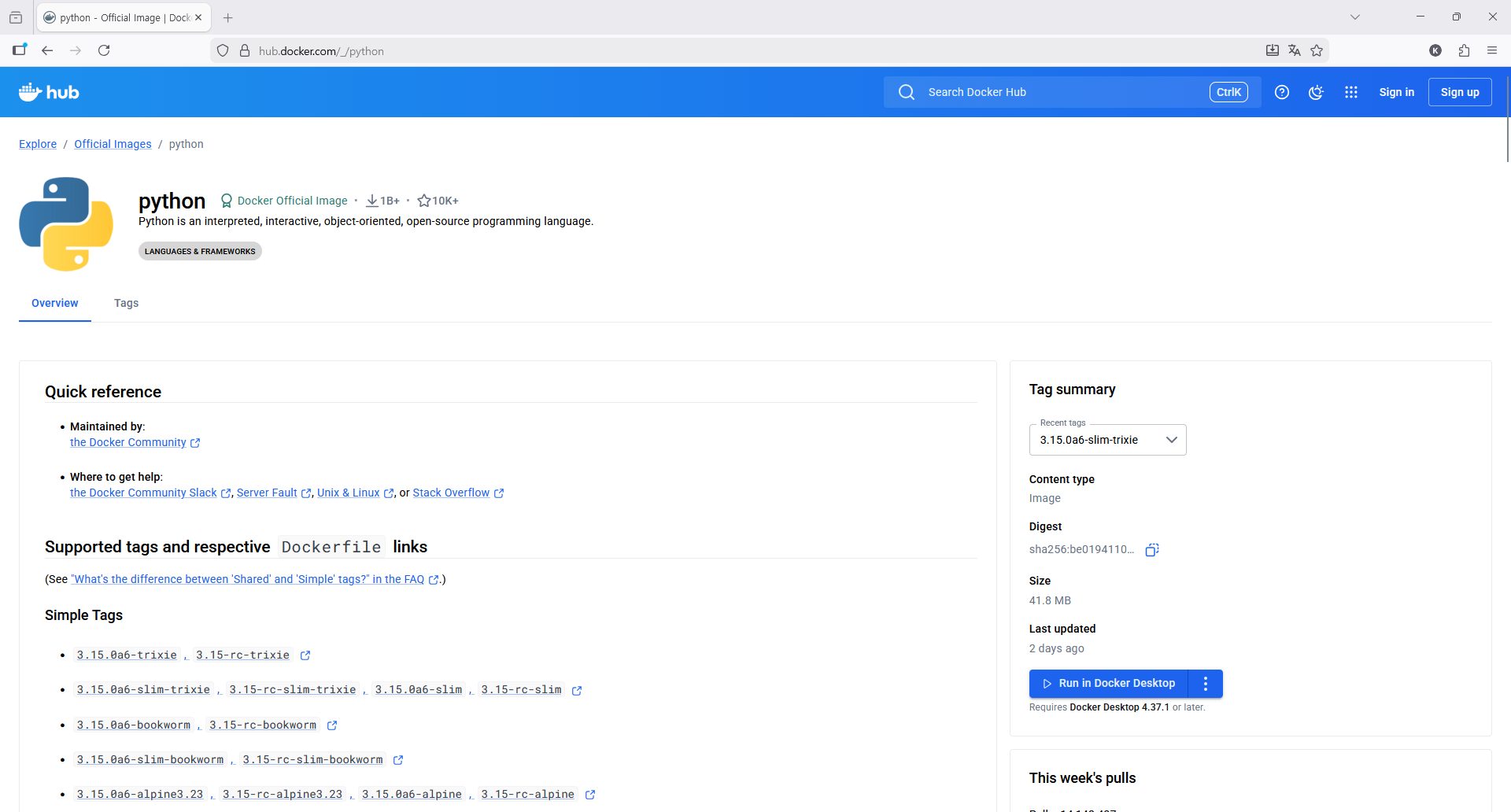Toggle the dark mode theme icon

[1316, 92]
